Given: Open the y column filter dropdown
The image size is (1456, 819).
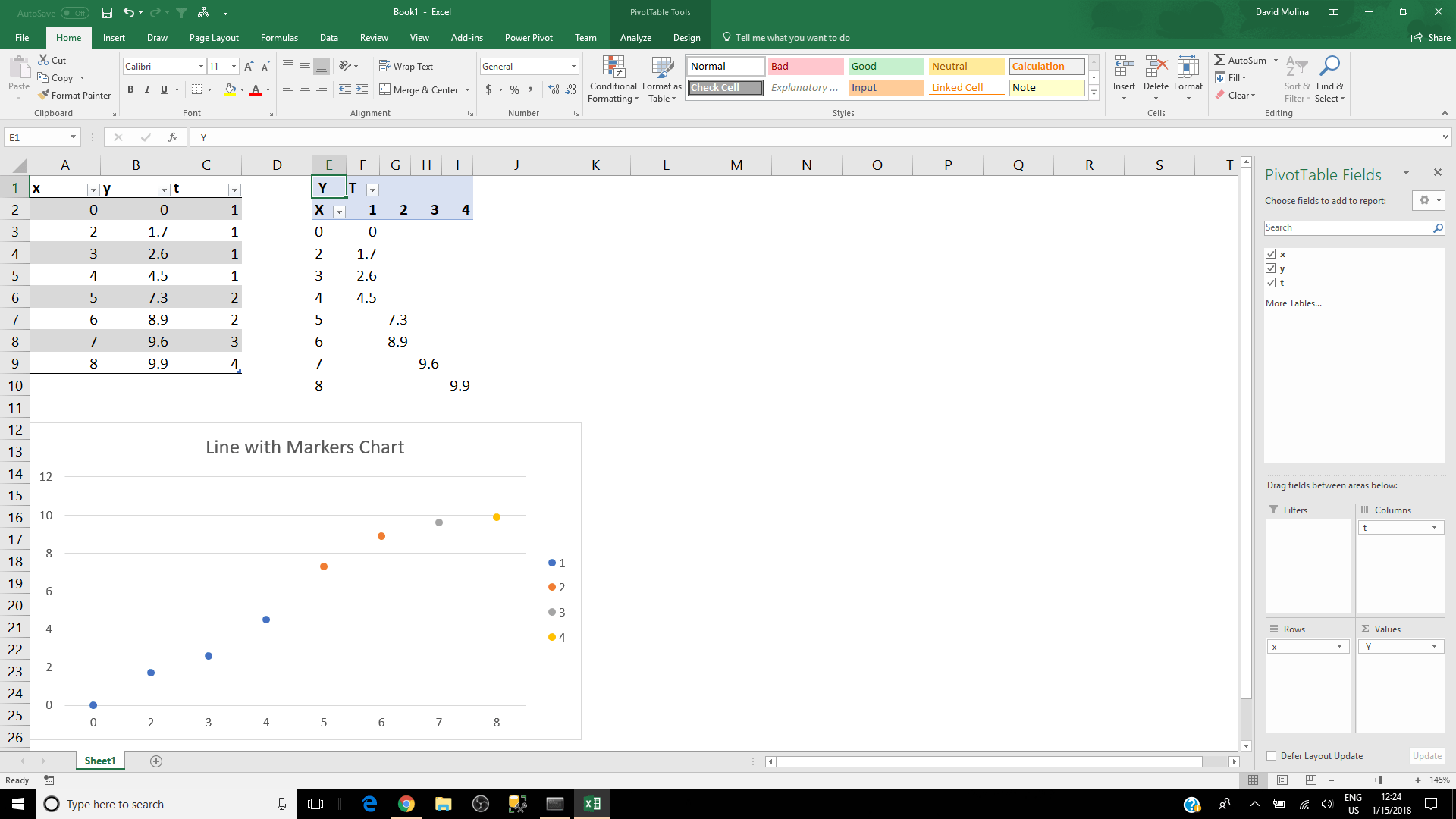Looking at the screenshot, I should click(164, 190).
